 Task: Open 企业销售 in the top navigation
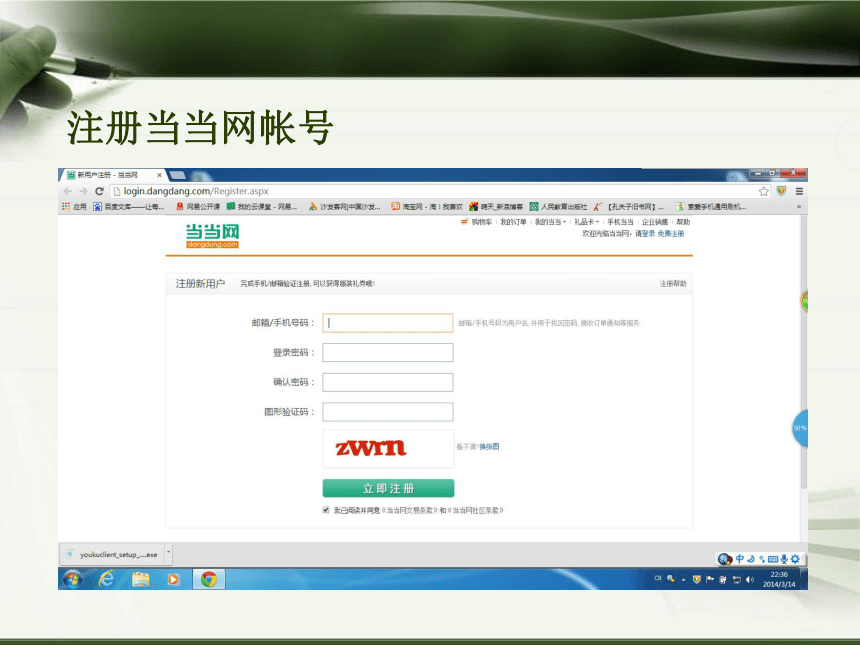(655, 222)
